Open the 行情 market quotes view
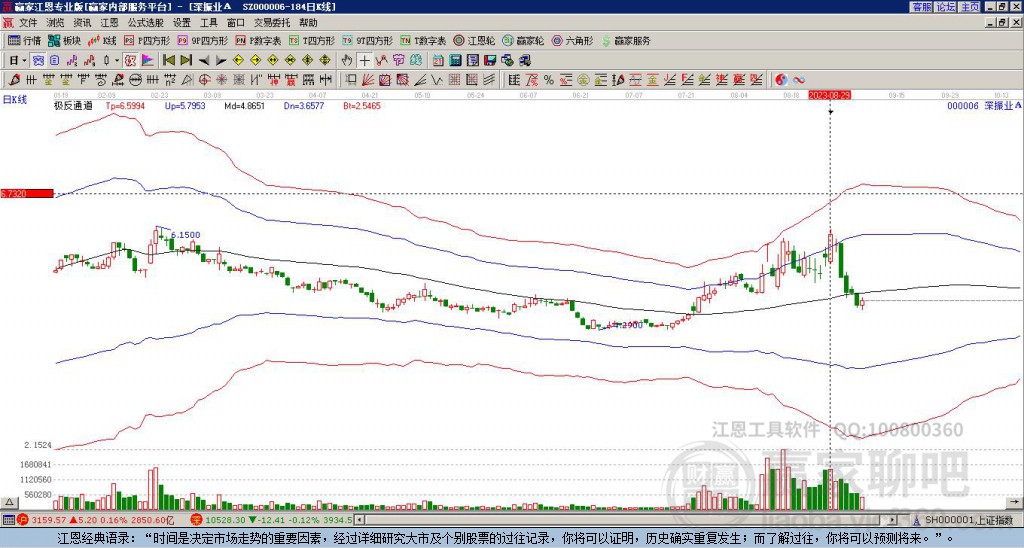1024x548 pixels. click(24, 40)
